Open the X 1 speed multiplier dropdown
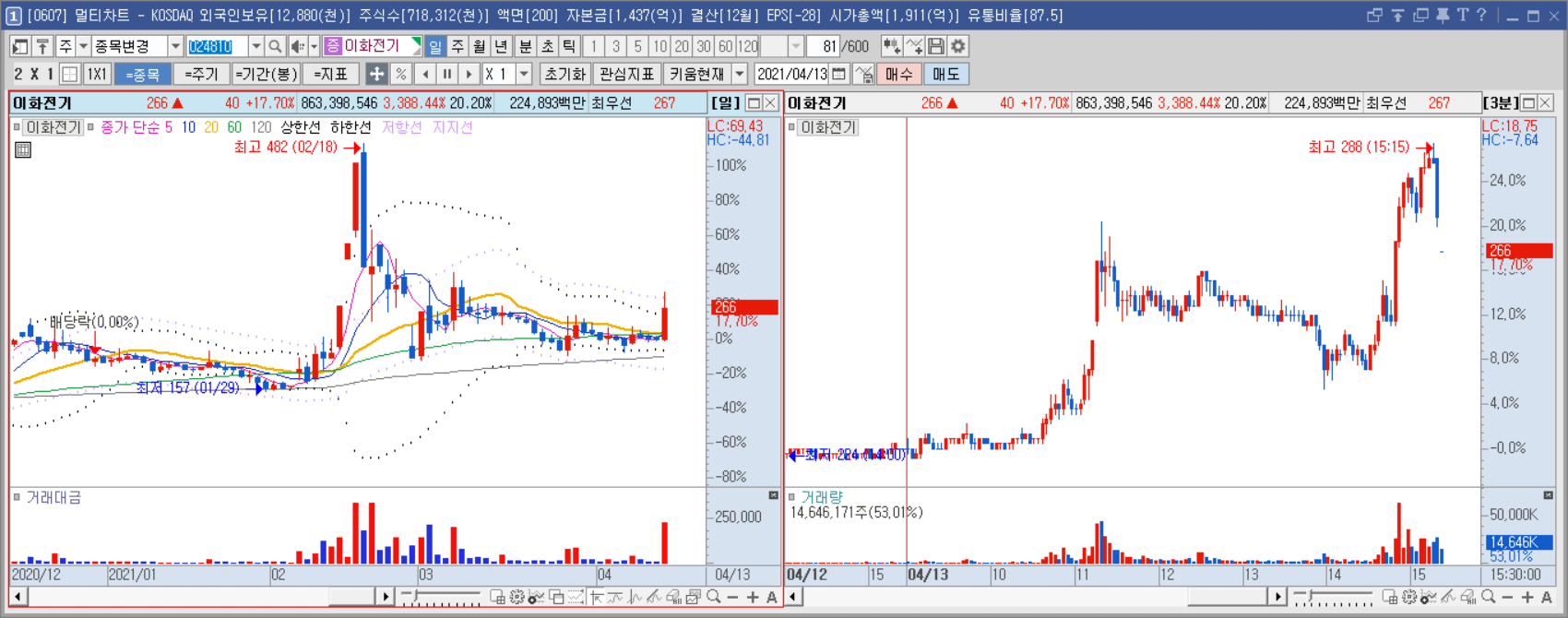The width and height of the screenshot is (1568, 618). 524,74
